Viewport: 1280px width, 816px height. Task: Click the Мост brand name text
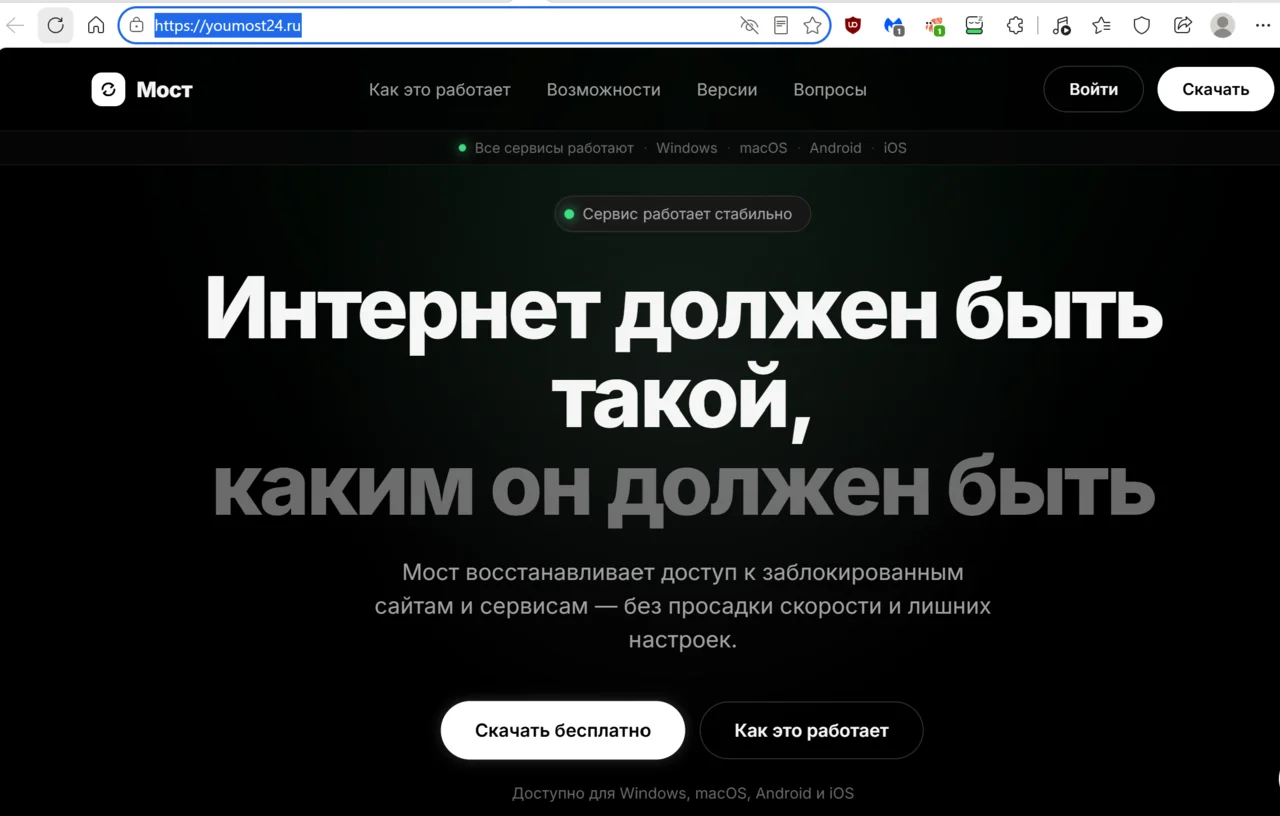(164, 89)
